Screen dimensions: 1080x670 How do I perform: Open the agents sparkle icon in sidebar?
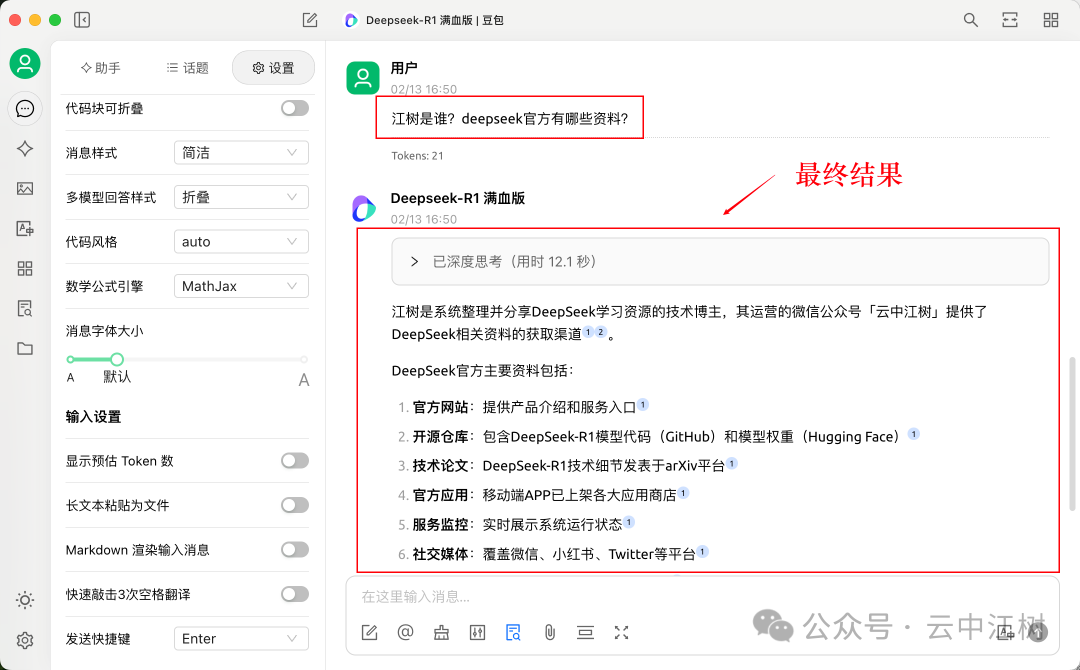(25, 149)
